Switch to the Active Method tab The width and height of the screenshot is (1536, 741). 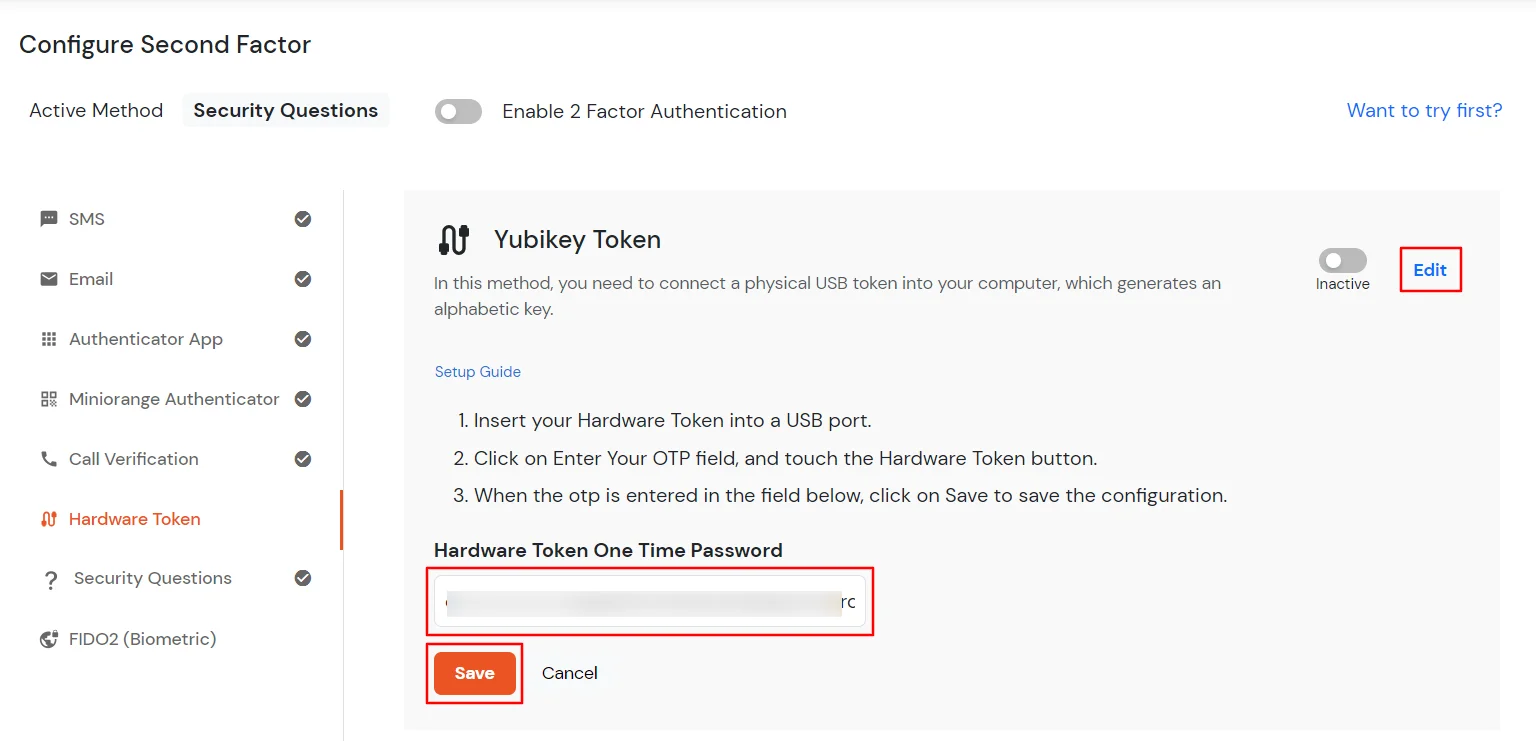pyautogui.click(x=96, y=110)
